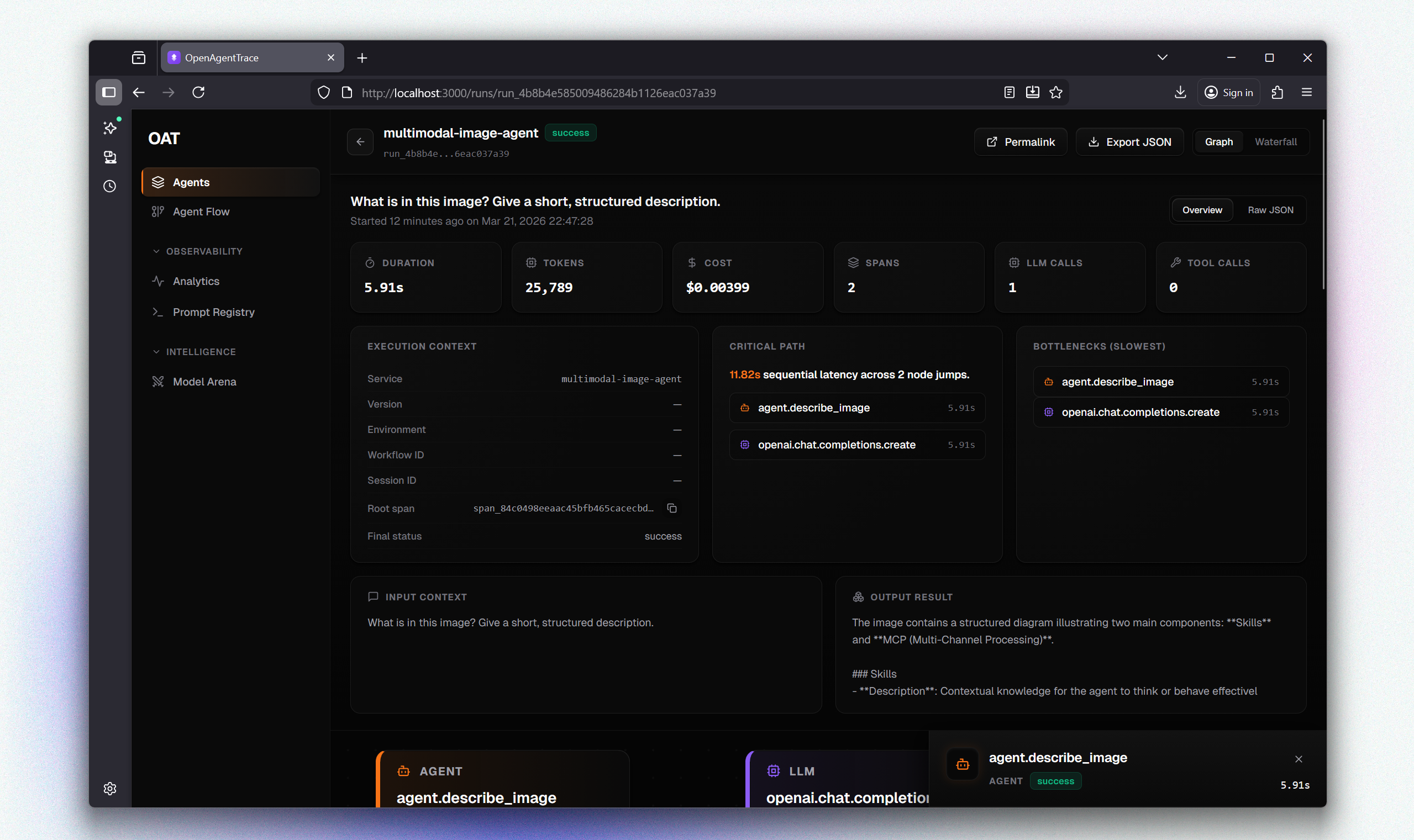The width and height of the screenshot is (1414, 840).
Task: Export the run as JSON
Action: 1128,141
